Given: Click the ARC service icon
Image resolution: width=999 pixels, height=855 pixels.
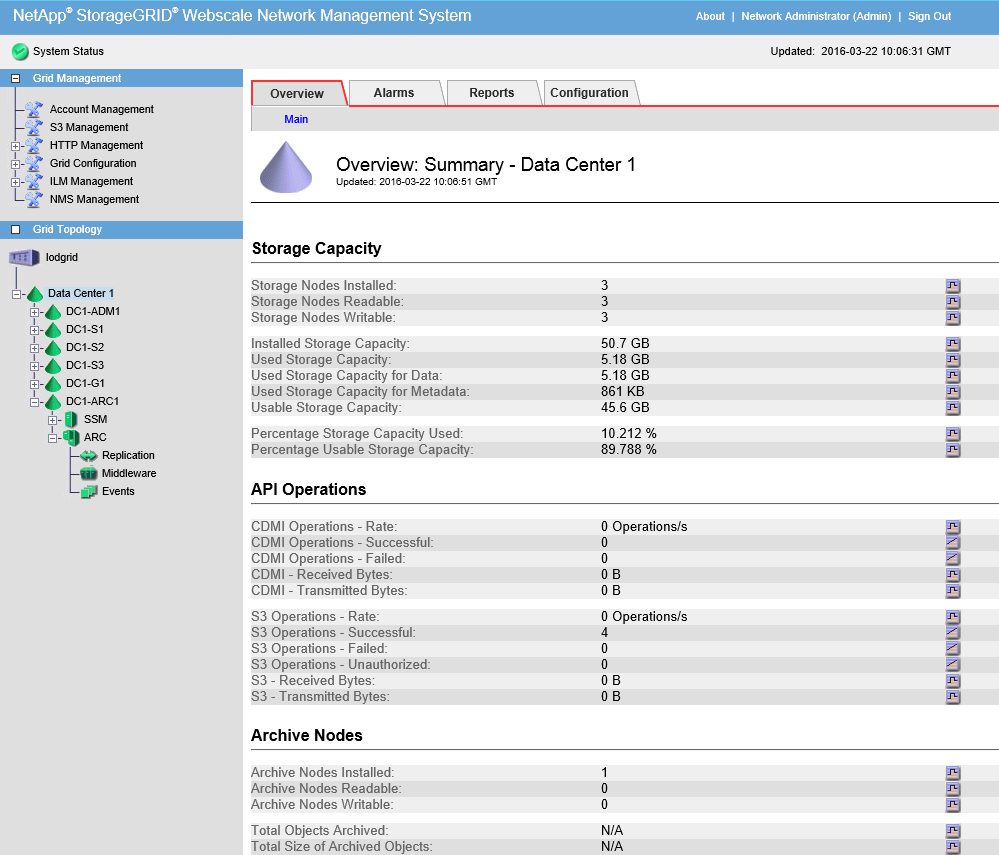Looking at the screenshot, I should [x=71, y=438].
